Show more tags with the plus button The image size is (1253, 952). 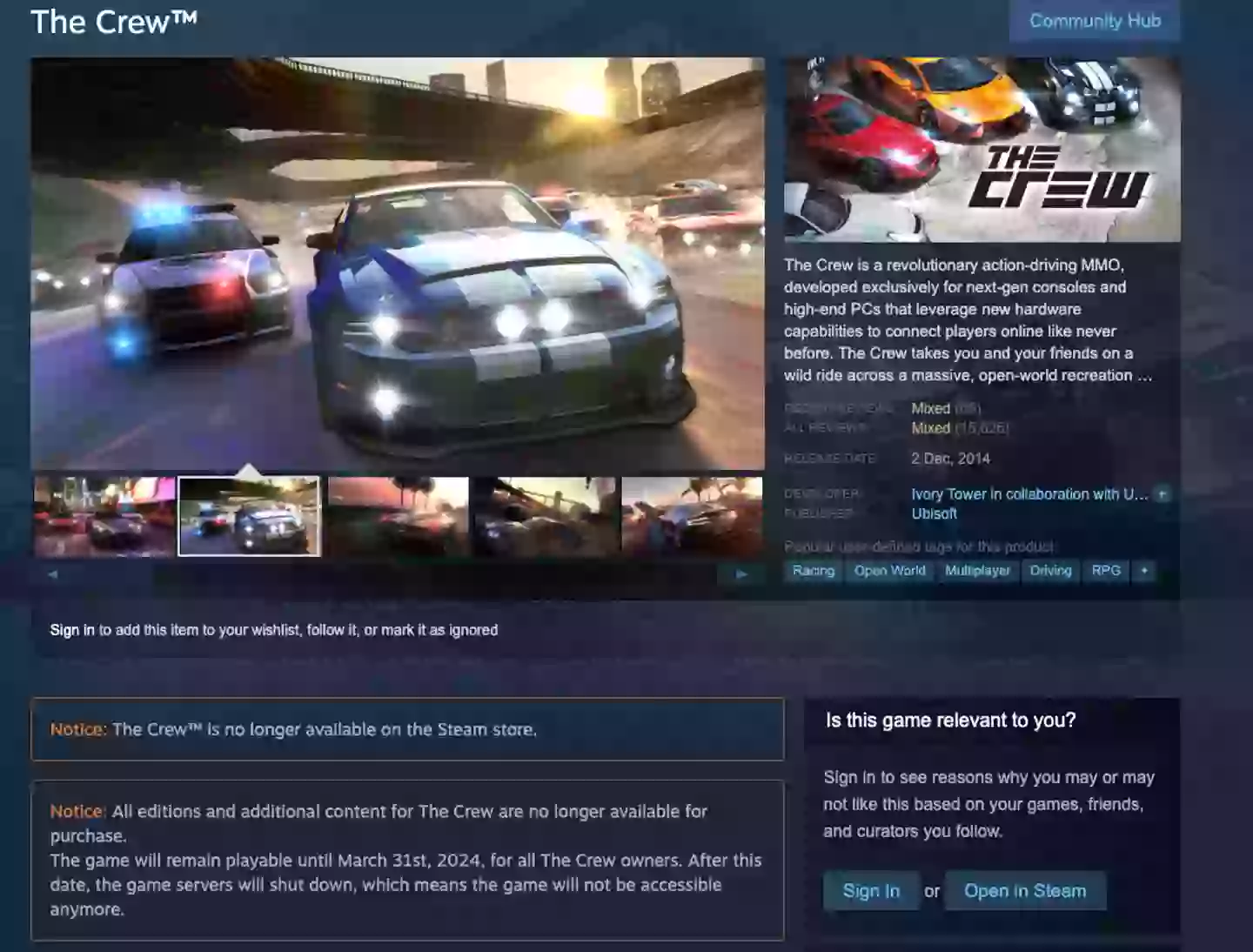[x=1144, y=571]
